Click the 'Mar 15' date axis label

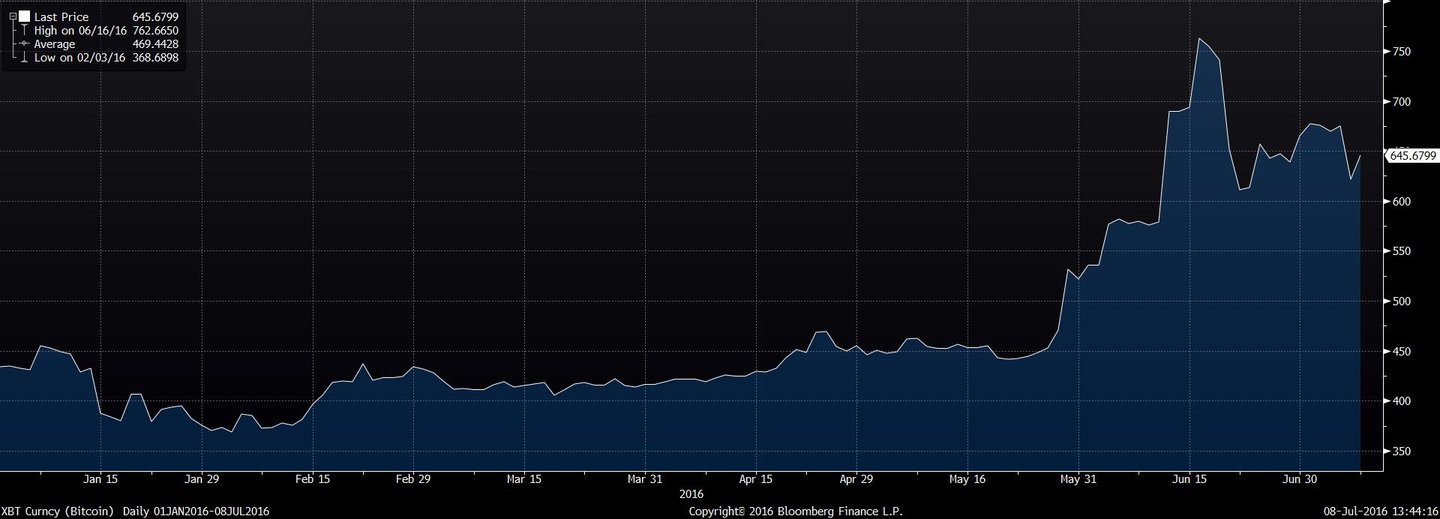coord(524,480)
